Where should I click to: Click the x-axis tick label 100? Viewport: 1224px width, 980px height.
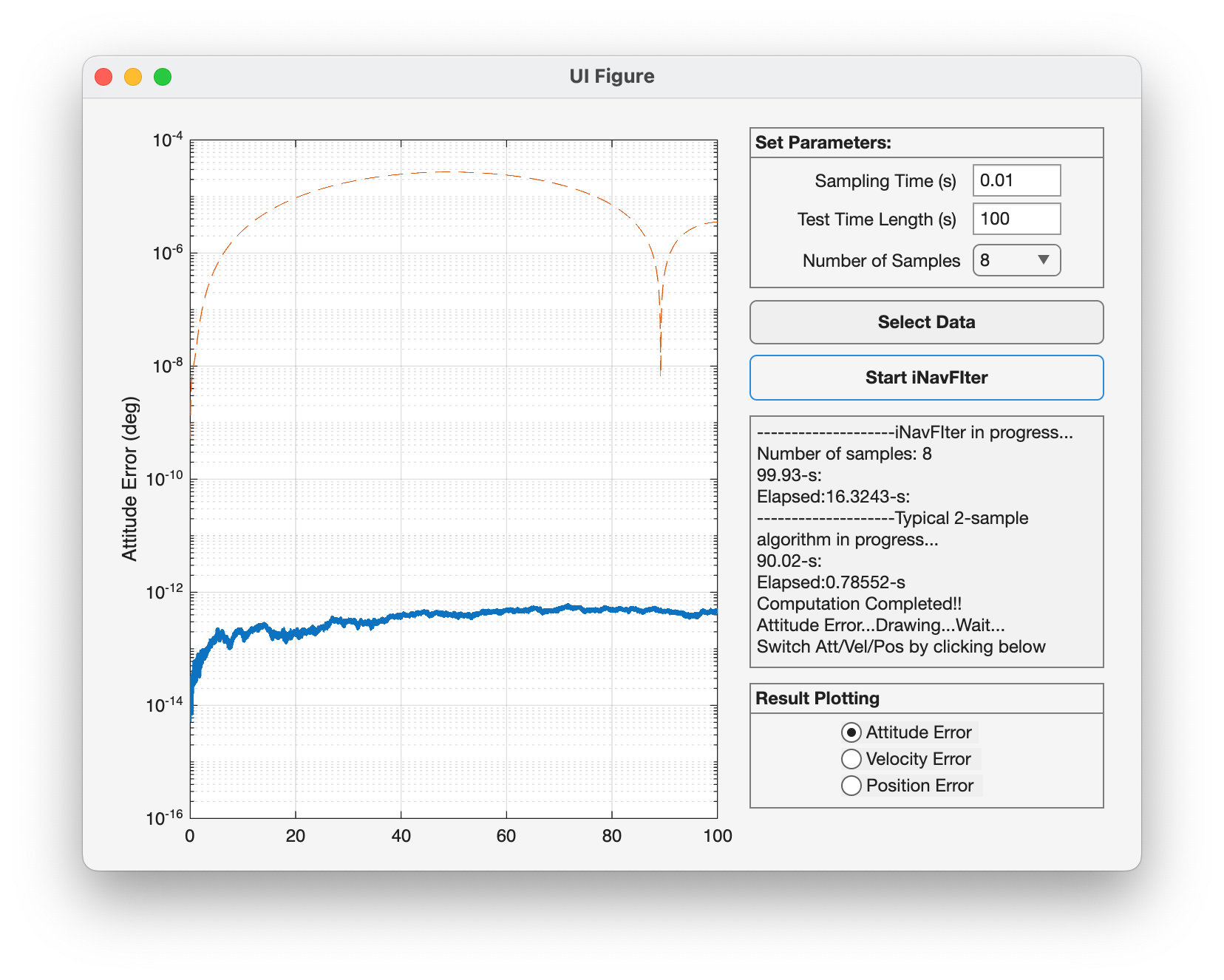click(x=718, y=836)
